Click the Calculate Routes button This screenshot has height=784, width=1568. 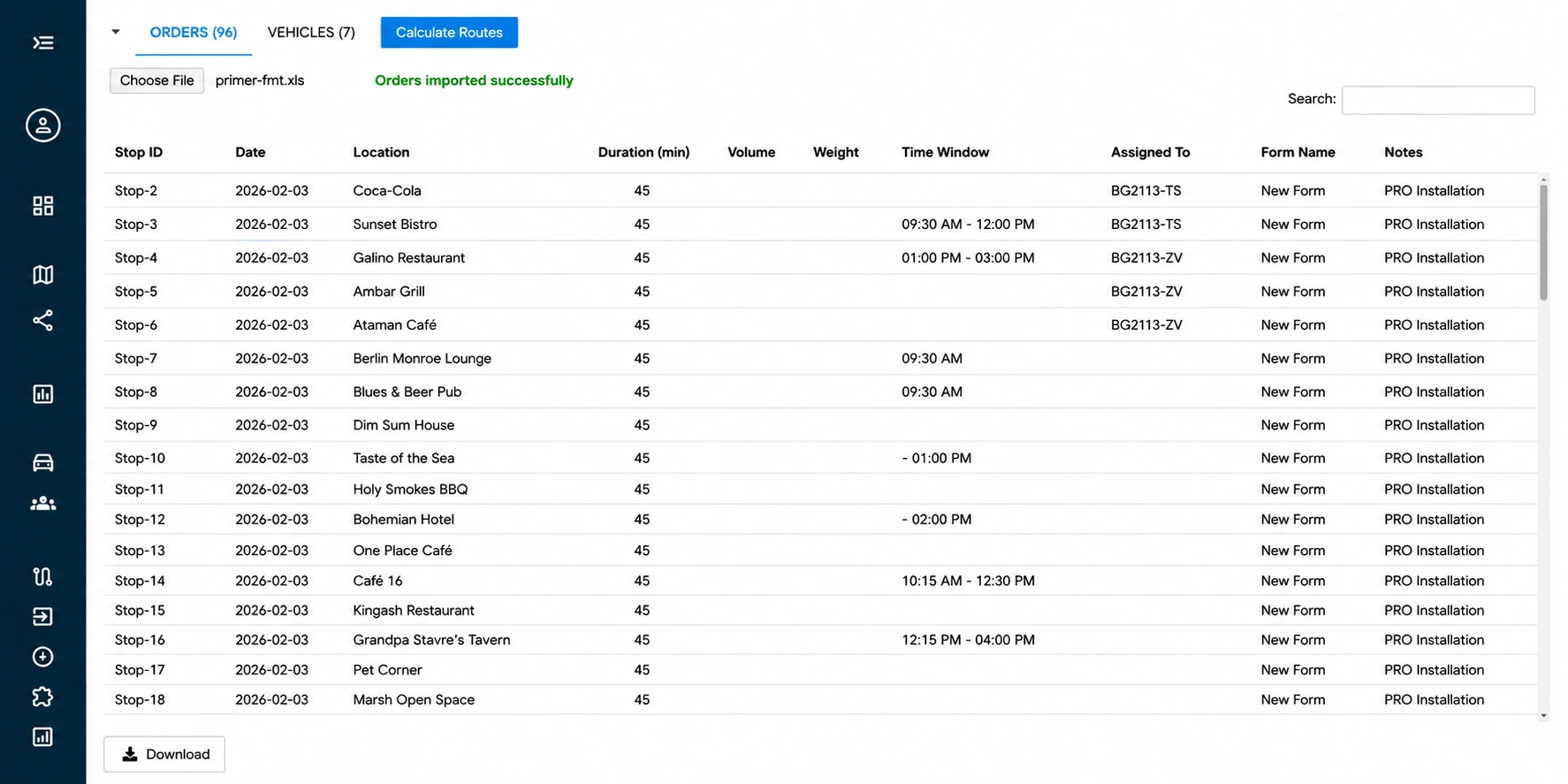(449, 33)
